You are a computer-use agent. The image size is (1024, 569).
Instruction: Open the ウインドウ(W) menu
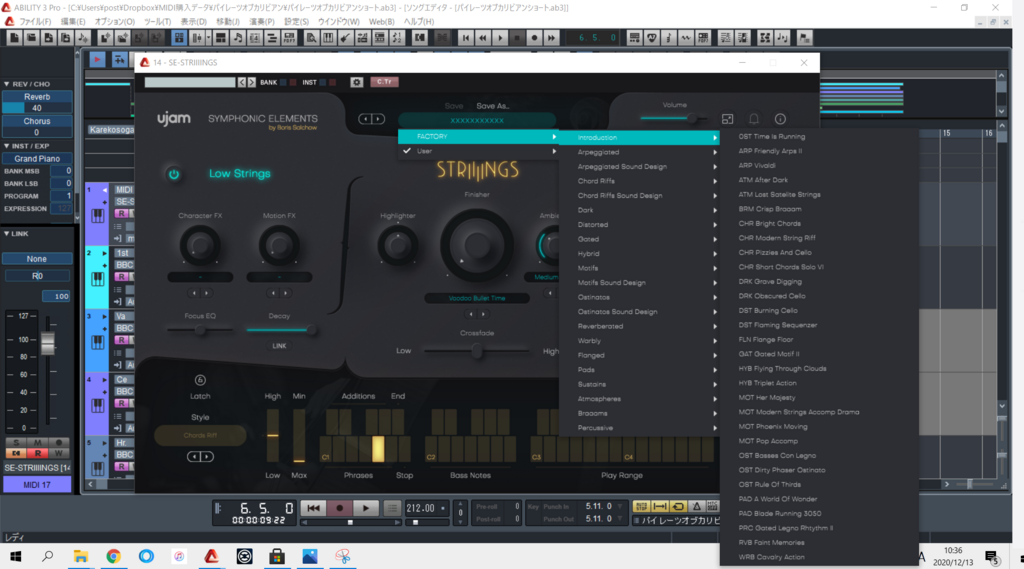click(338, 22)
